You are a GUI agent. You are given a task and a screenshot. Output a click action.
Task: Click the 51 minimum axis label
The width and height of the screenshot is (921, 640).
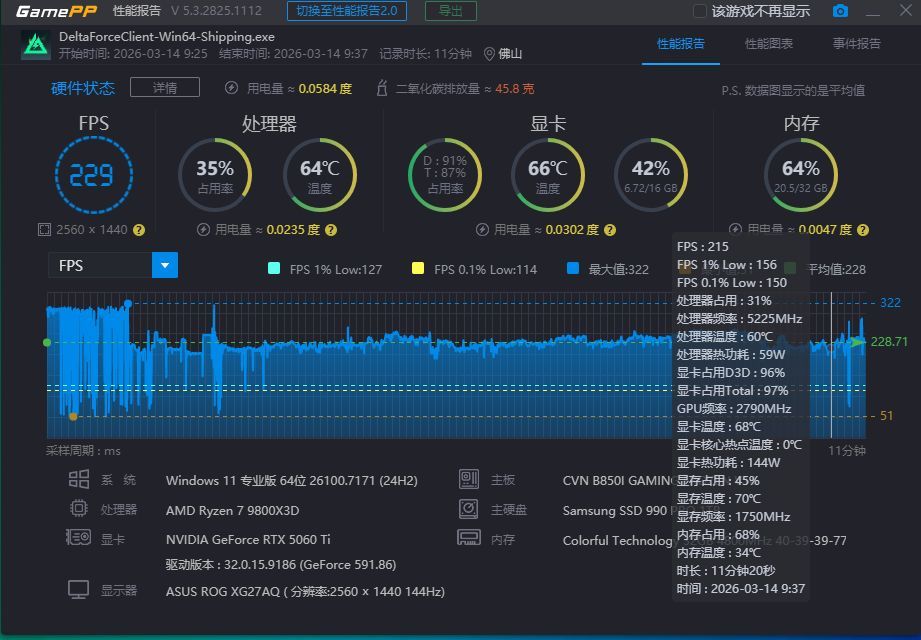[886, 416]
